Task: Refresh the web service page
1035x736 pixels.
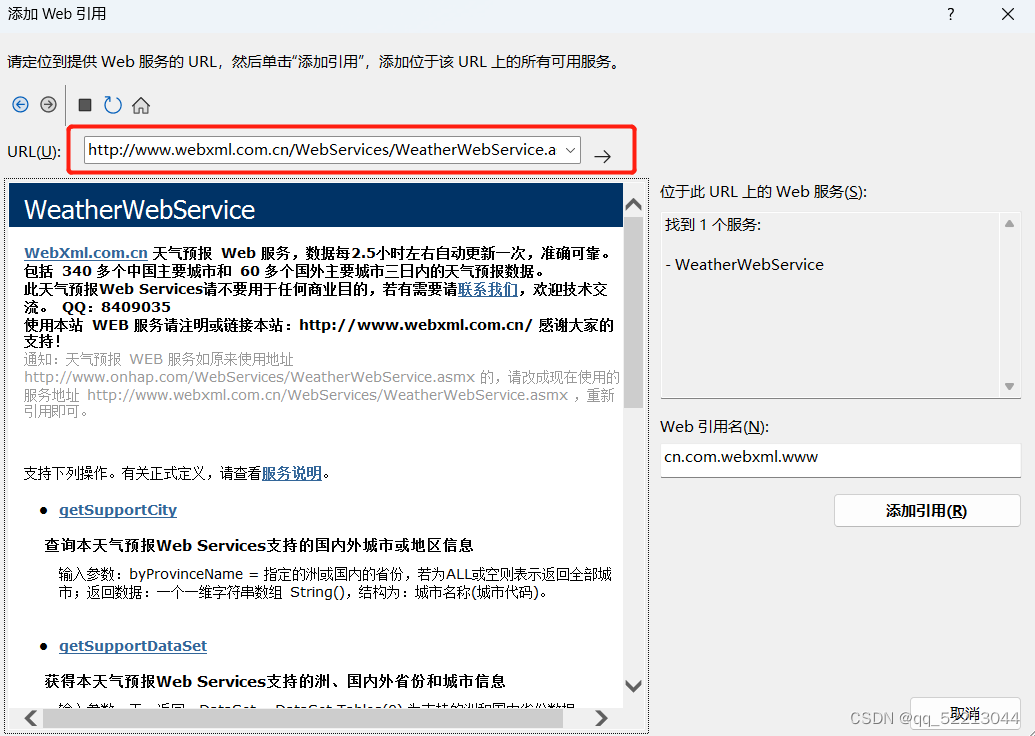Action: (x=112, y=104)
